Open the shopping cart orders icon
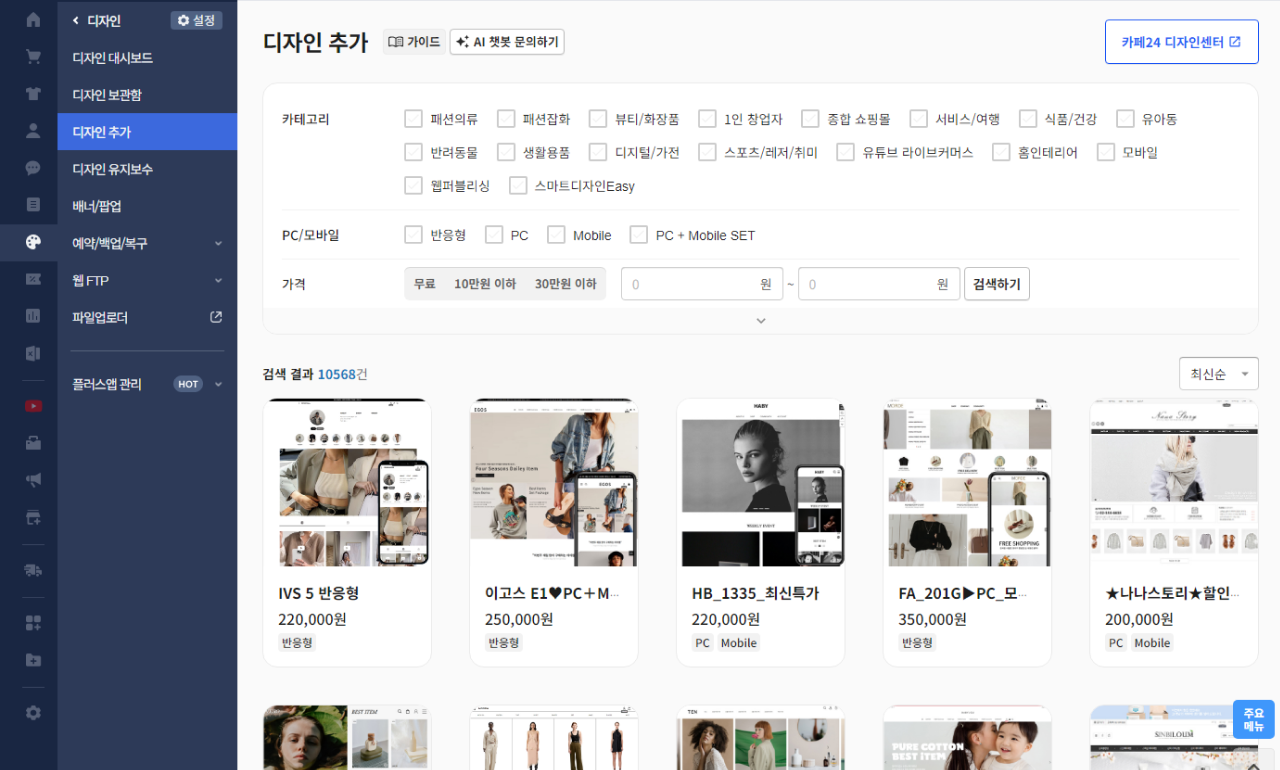The image size is (1280, 770). click(33, 57)
